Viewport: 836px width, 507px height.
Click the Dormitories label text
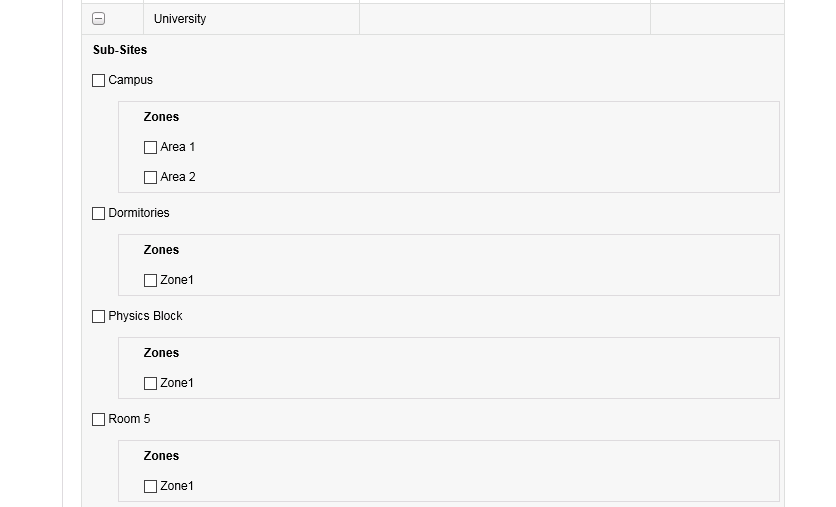click(139, 213)
